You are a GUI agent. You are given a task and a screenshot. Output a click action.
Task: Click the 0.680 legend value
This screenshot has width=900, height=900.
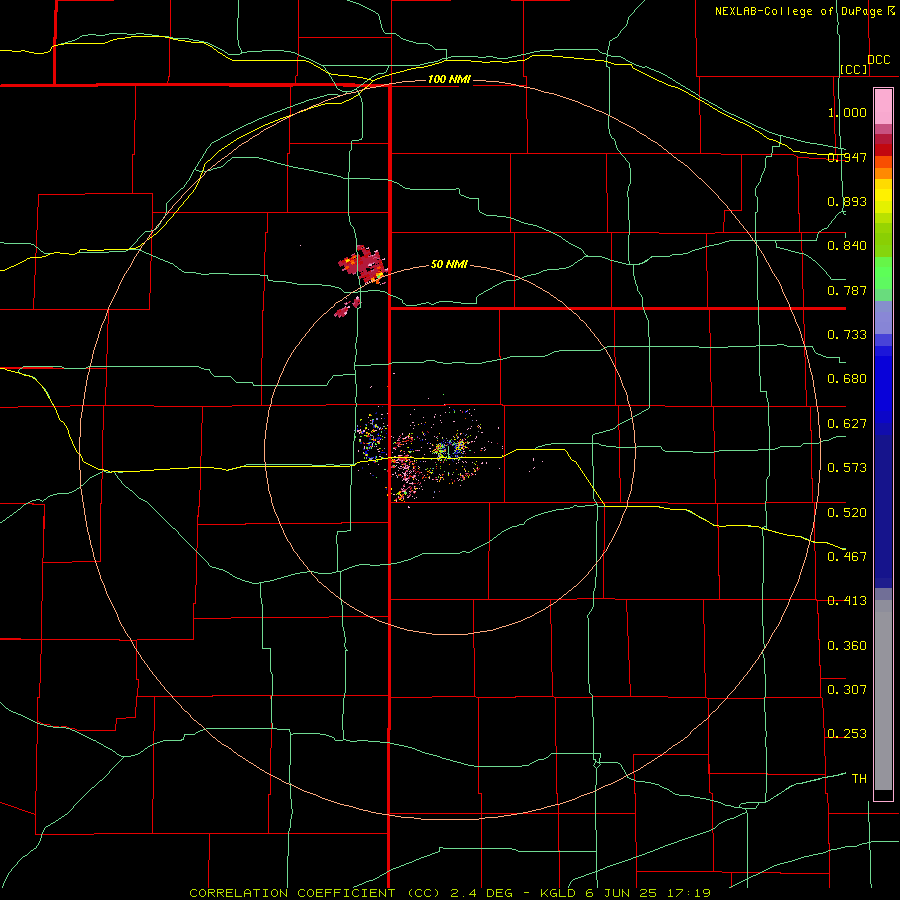(847, 379)
